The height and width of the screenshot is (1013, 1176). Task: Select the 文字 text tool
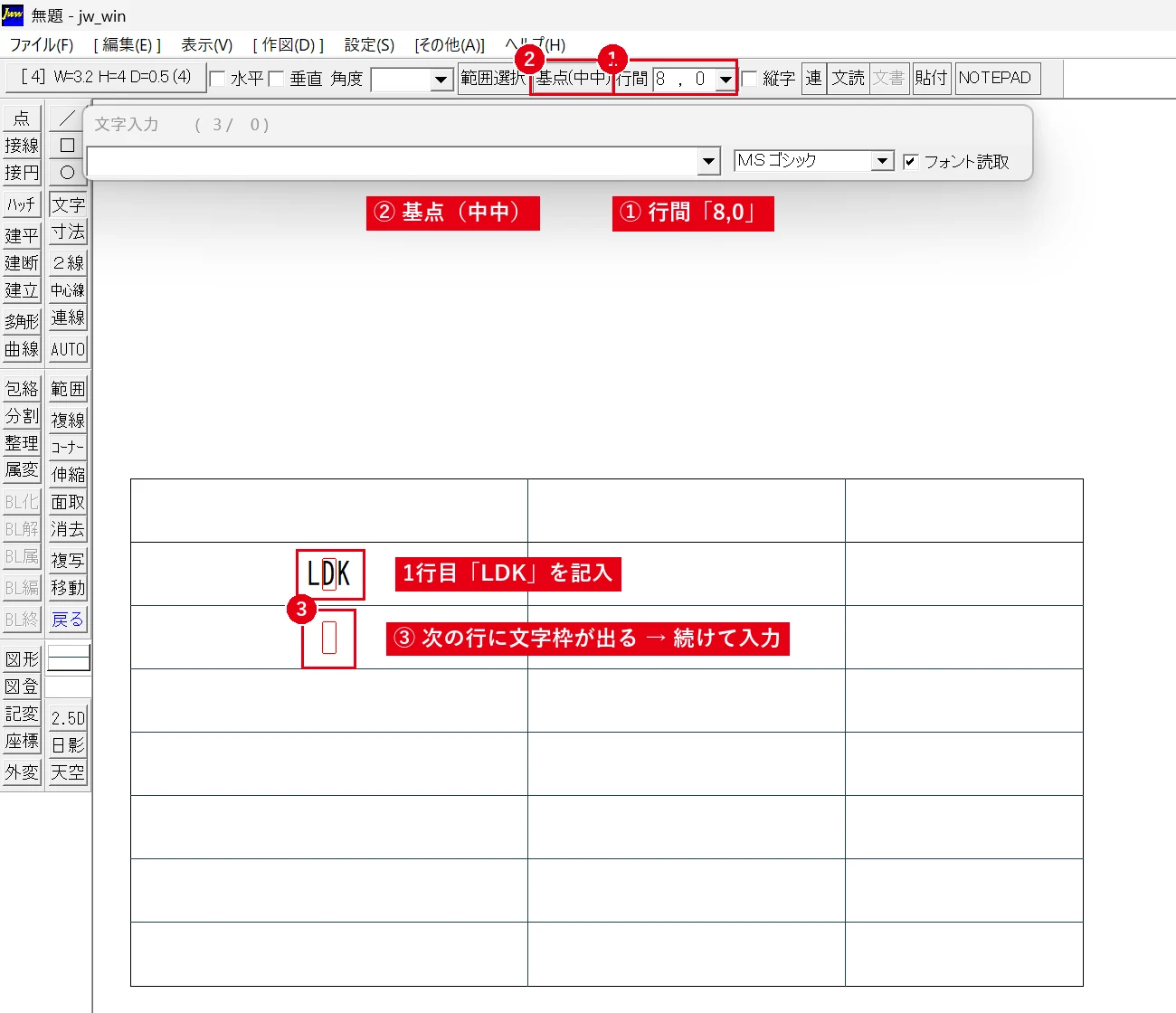68,204
